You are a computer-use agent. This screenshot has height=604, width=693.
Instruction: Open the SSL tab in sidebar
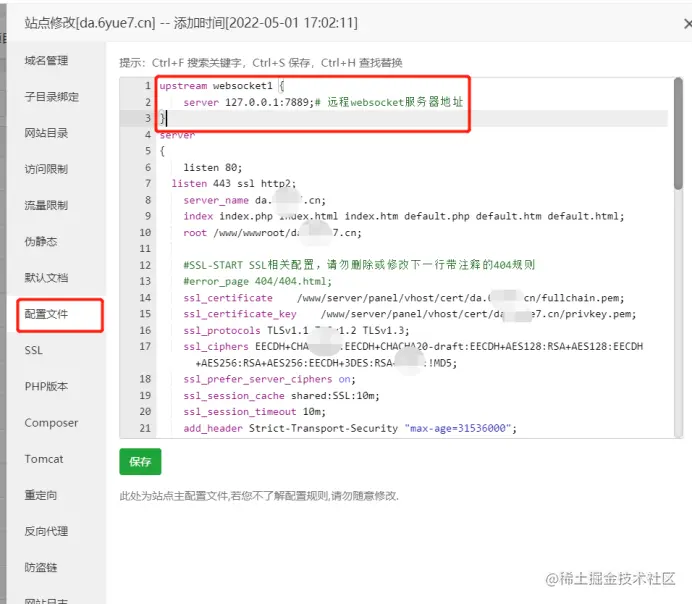pyautogui.click(x=34, y=350)
